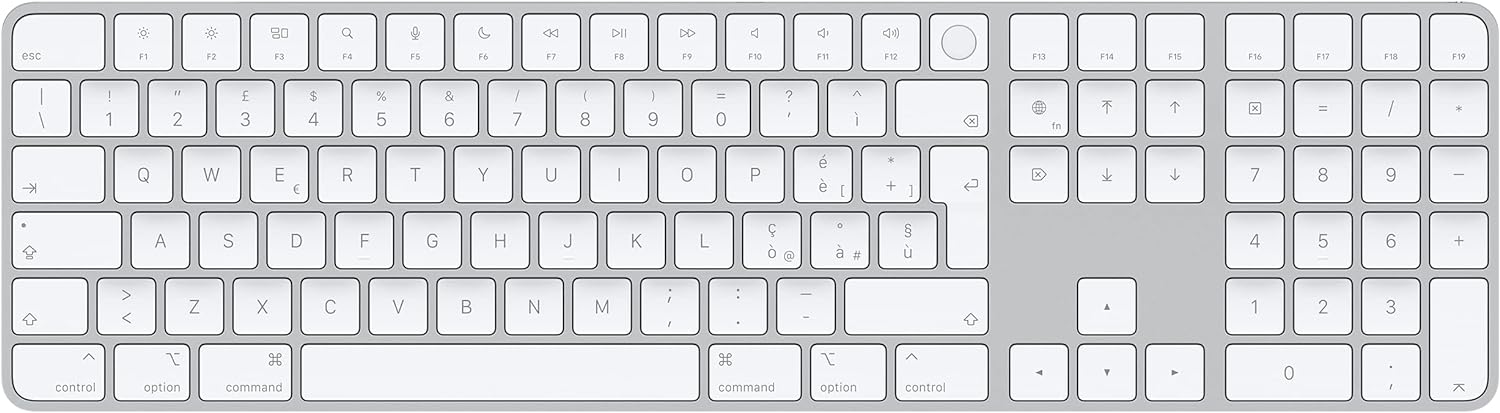Click the right arrow key

pos(1174,373)
